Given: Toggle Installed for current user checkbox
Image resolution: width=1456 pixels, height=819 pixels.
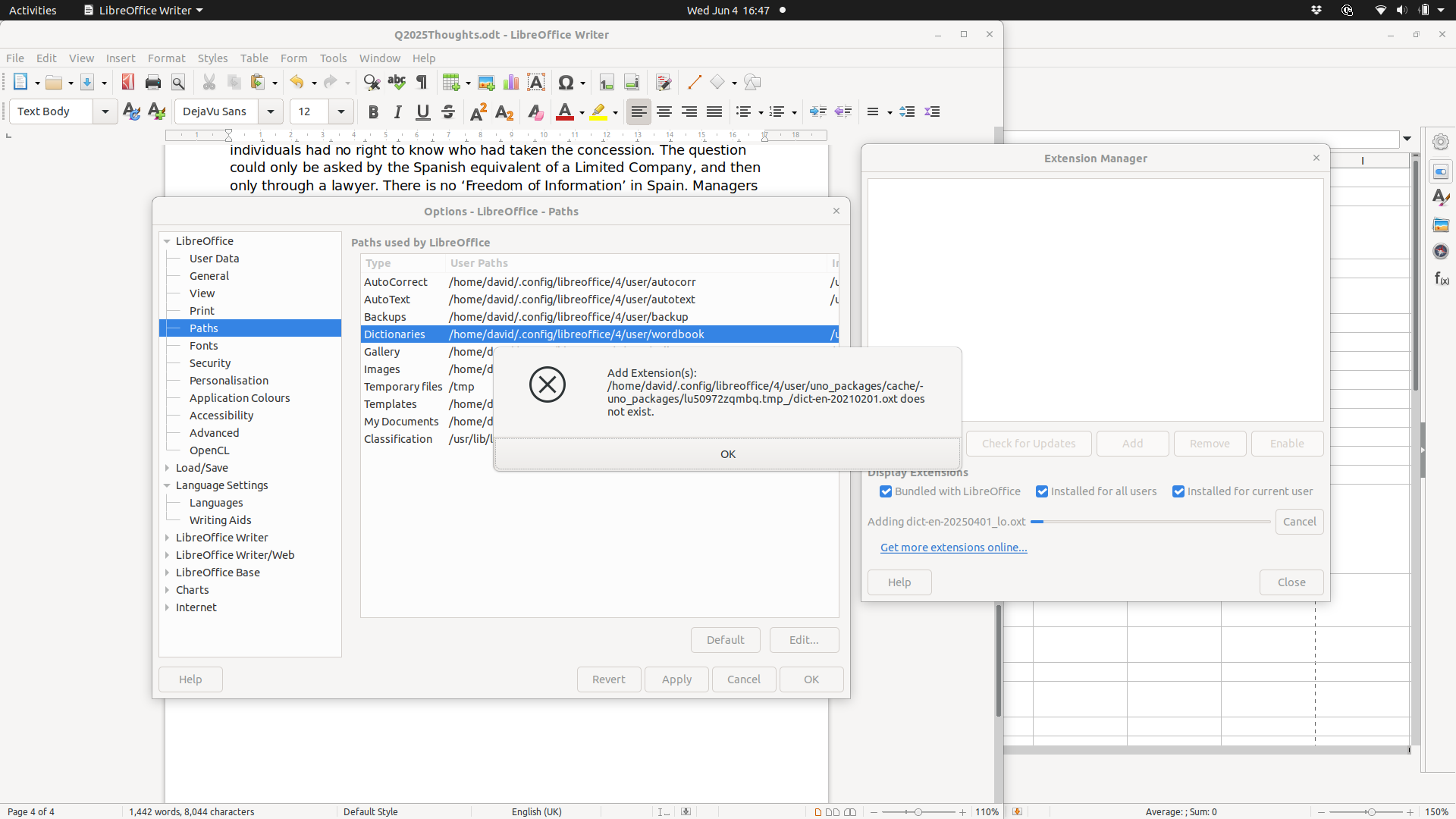Looking at the screenshot, I should pyautogui.click(x=1178, y=491).
